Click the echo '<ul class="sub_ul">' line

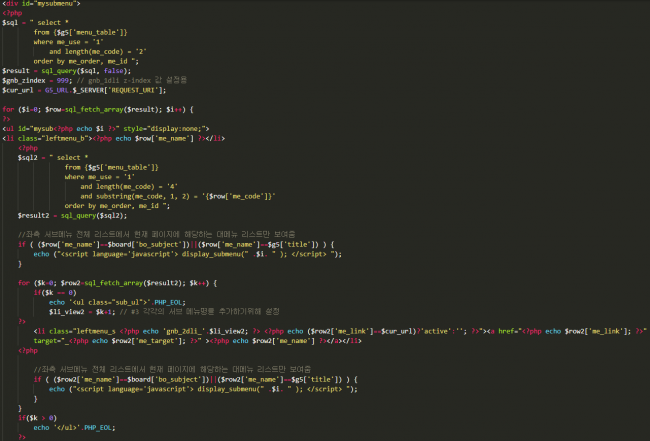click(117, 302)
